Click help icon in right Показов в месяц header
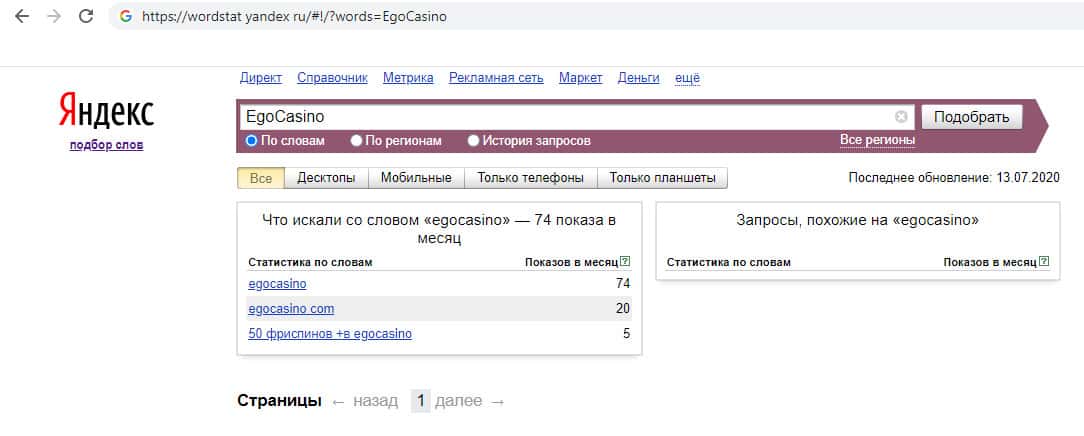Screen dimensions: 1084x436 coord(1044,261)
